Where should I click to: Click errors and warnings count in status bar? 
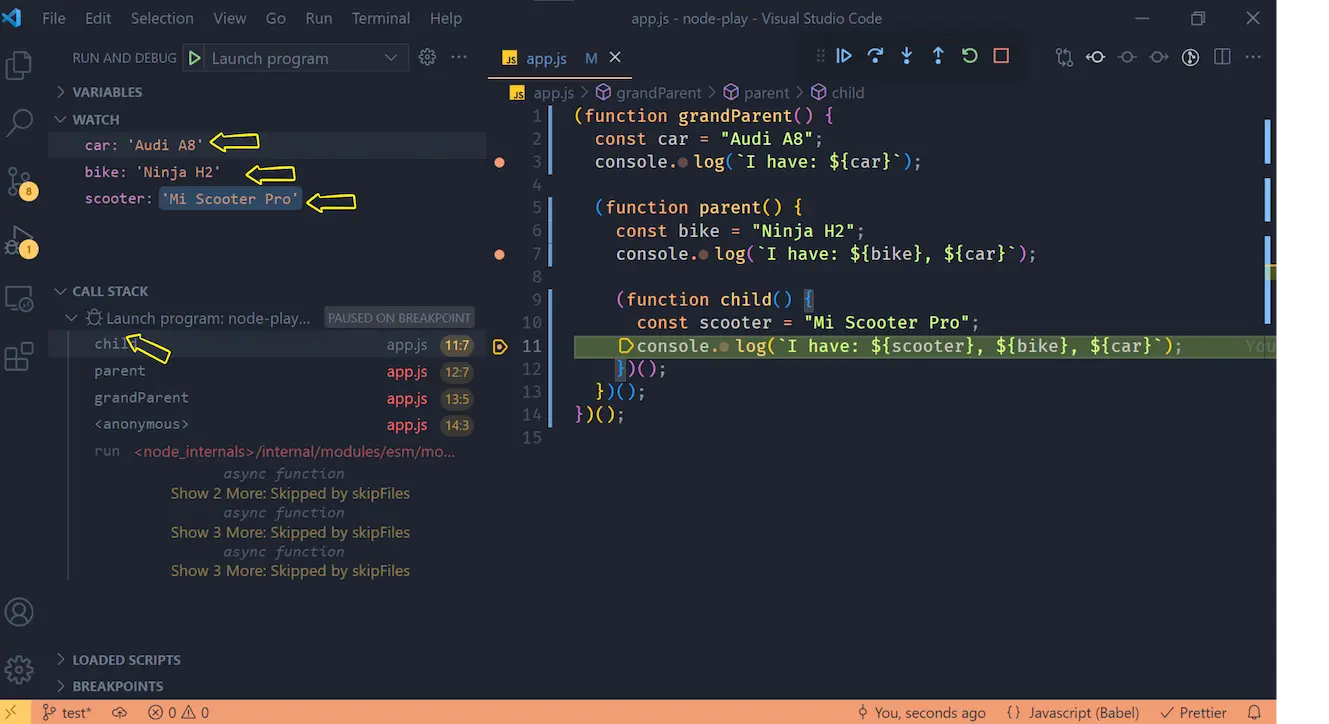(178, 712)
